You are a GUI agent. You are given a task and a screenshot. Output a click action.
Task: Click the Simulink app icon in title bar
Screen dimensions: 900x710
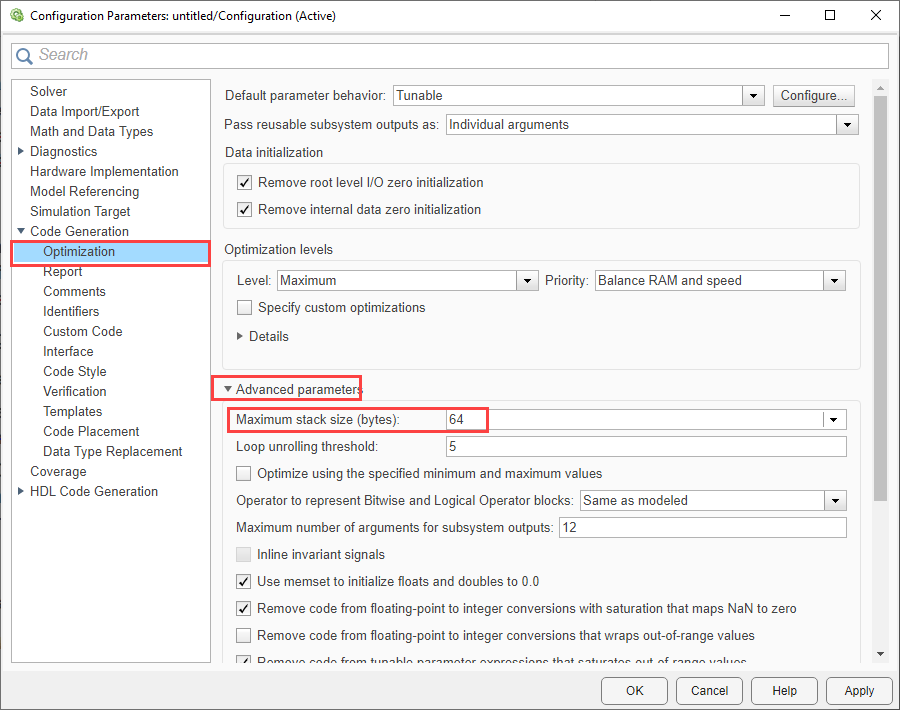(x=15, y=16)
